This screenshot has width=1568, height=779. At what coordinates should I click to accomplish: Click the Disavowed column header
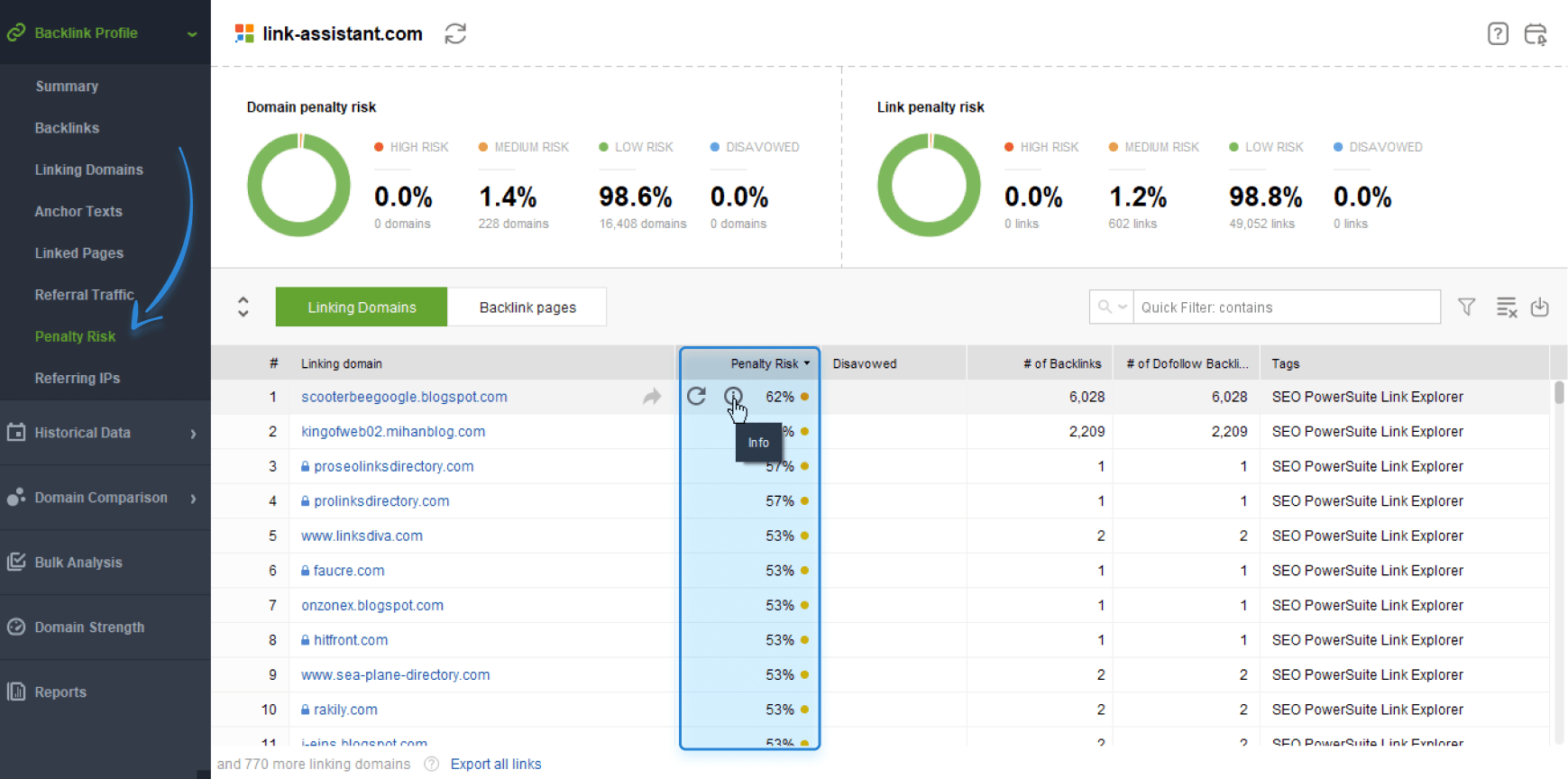(x=865, y=363)
